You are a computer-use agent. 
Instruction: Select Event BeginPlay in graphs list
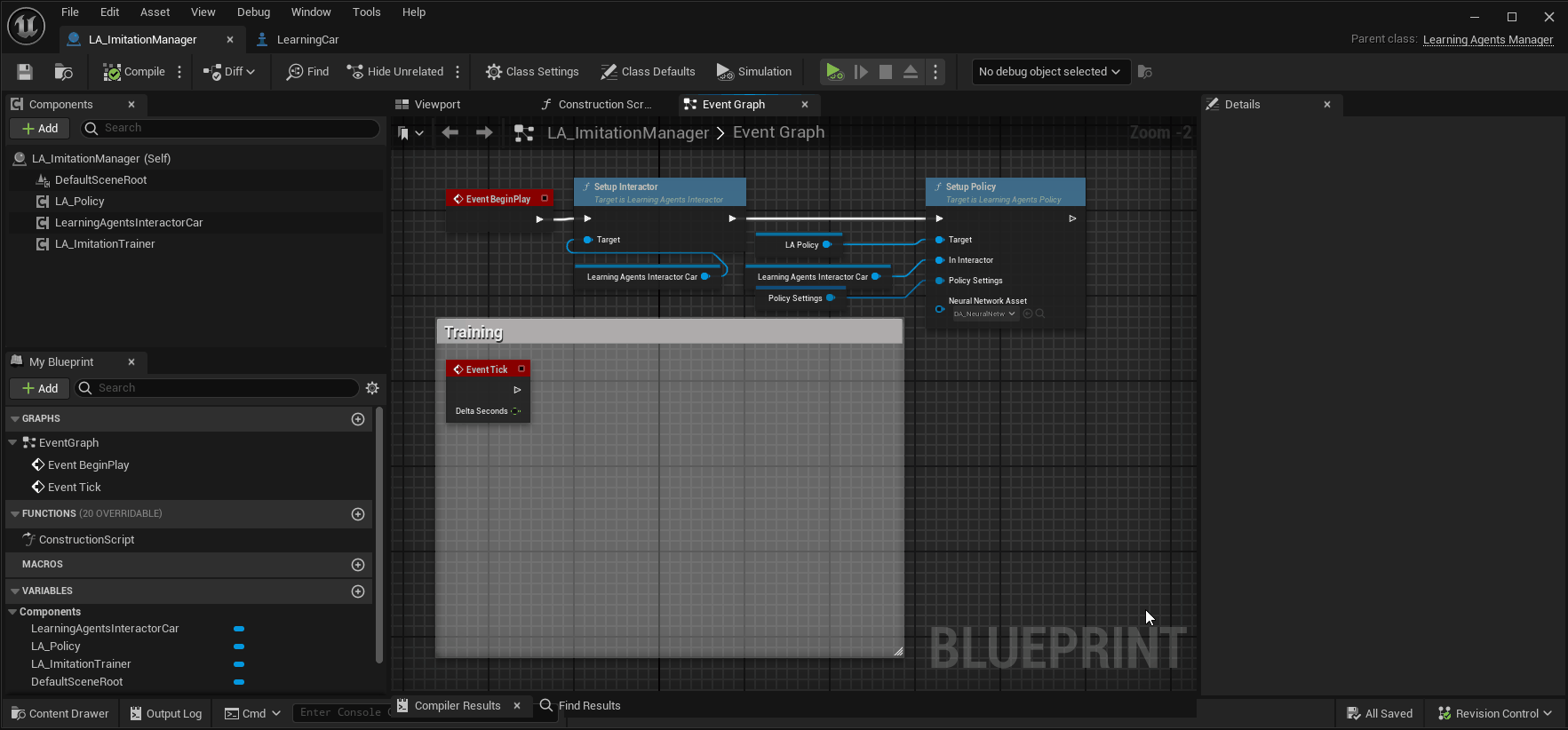[89, 465]
